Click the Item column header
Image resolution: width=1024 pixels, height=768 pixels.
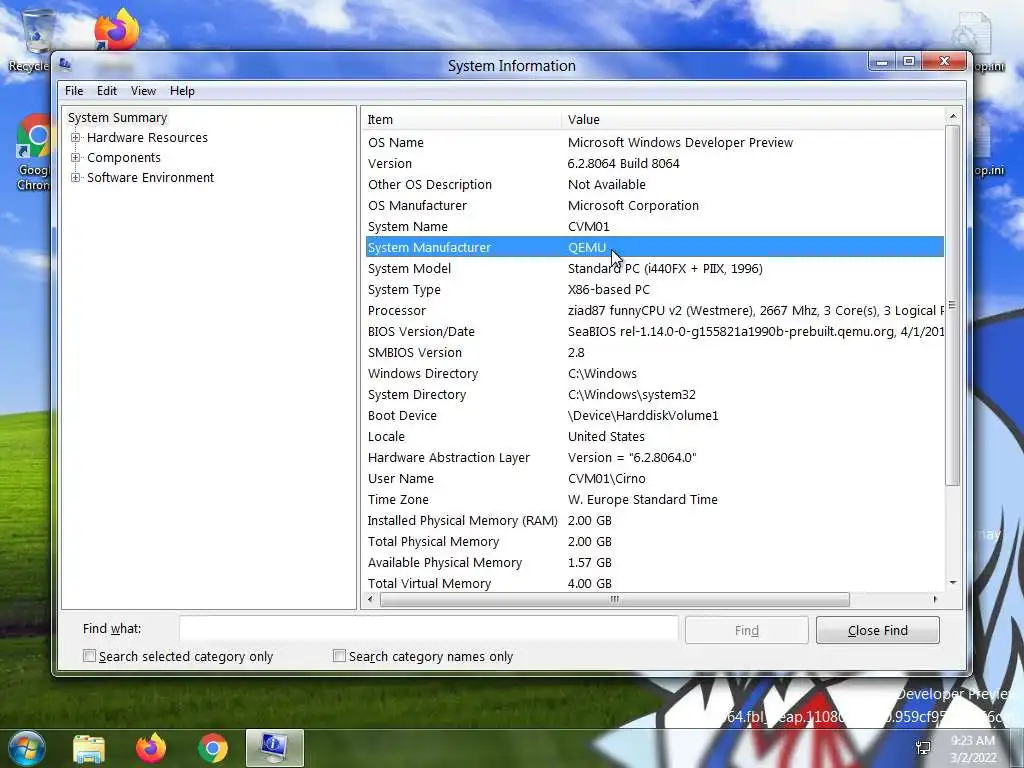[462, 120]
